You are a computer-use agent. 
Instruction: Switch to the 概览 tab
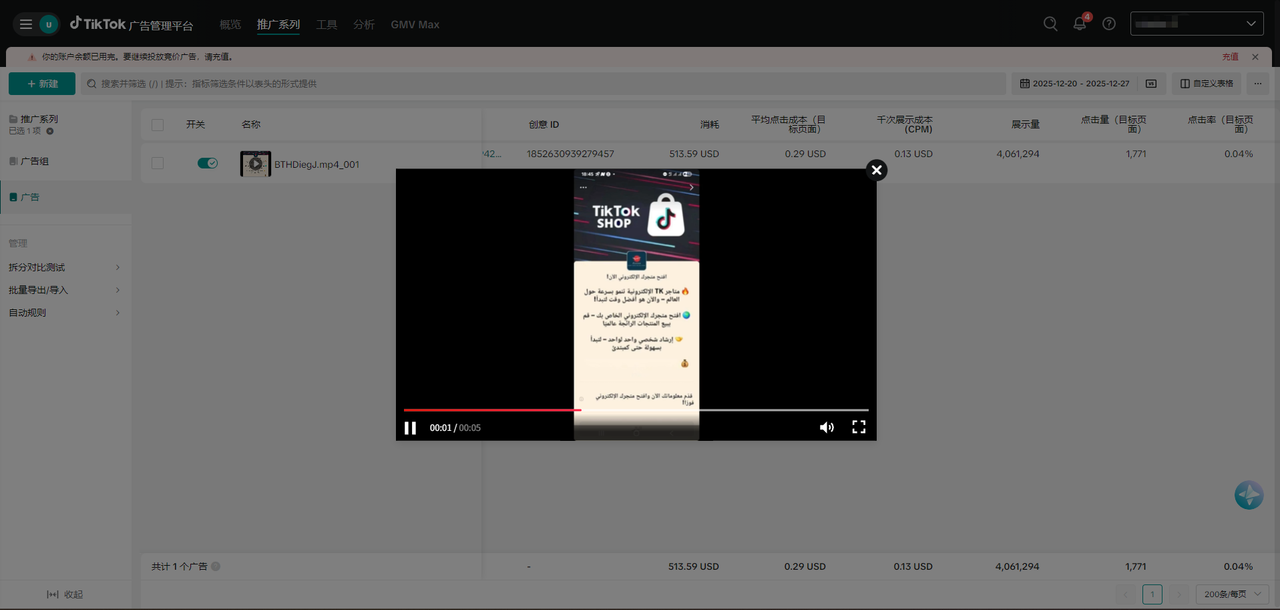click(x=230, y=24)
